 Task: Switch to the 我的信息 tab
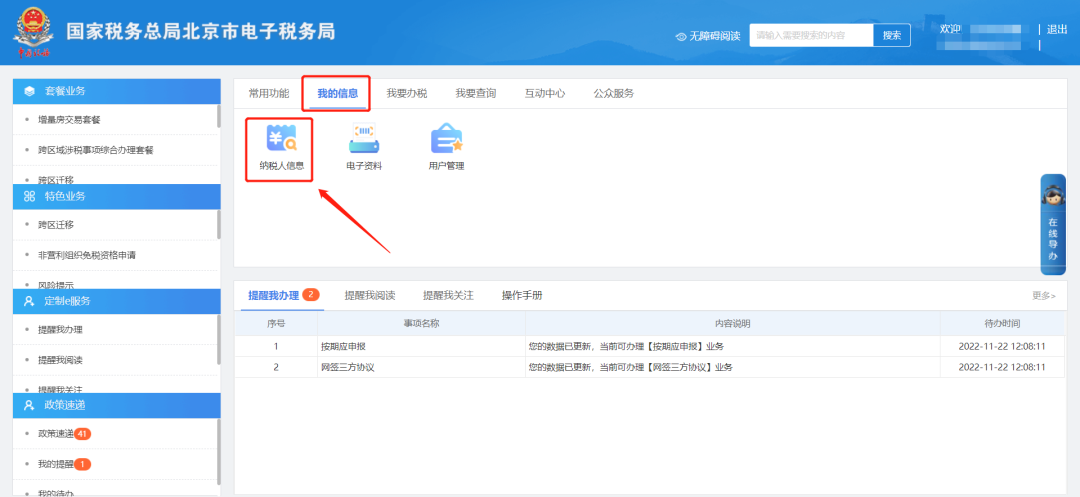click(x=338, y=94)
